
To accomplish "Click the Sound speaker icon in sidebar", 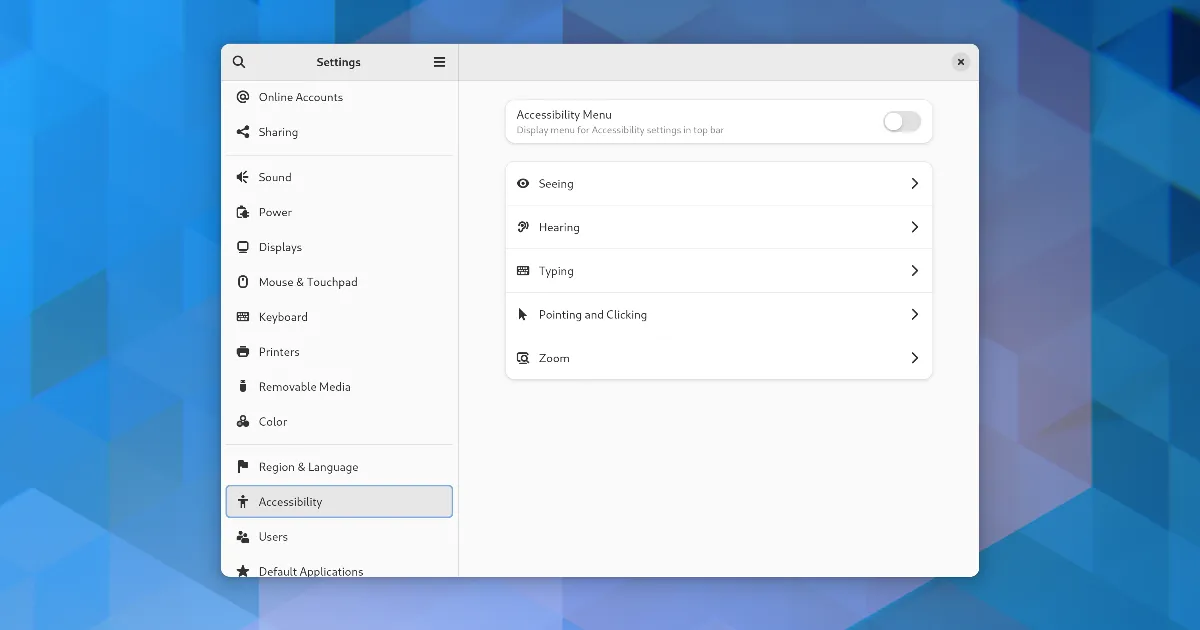I will click(x=242, y=177).
